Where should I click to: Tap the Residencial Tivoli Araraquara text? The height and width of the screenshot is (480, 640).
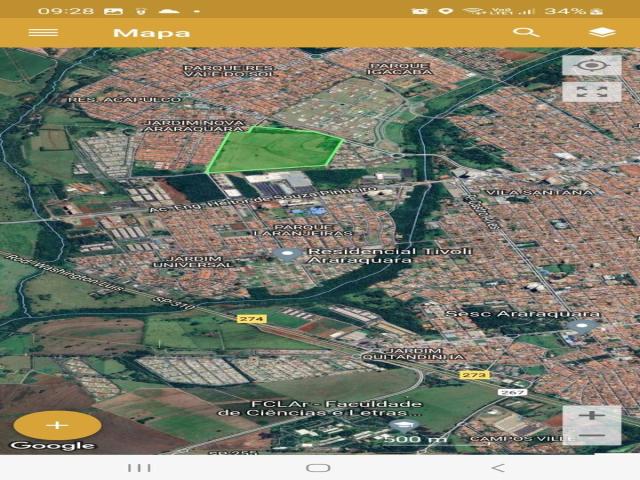pos(390,255)
